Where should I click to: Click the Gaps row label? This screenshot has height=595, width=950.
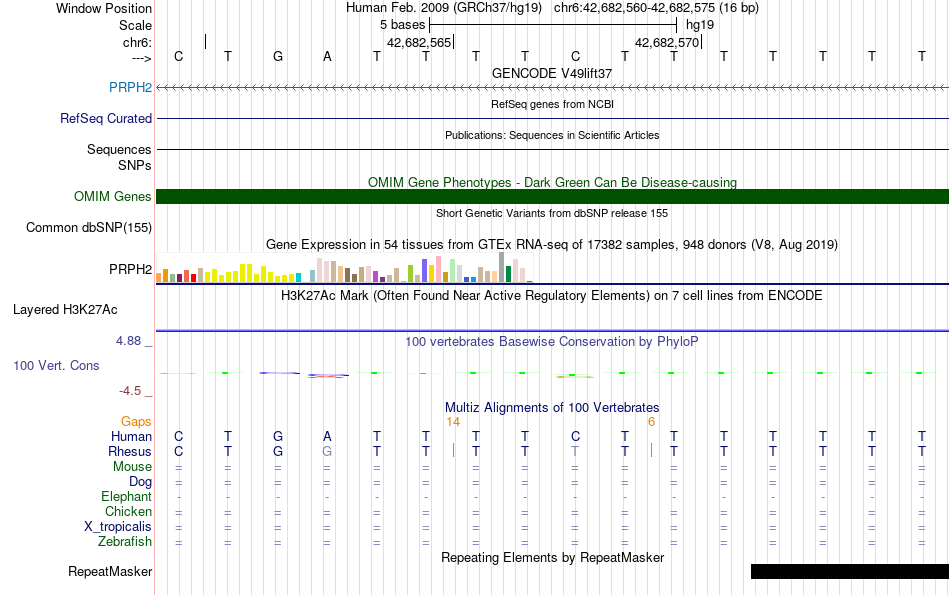tap(136, 421)
